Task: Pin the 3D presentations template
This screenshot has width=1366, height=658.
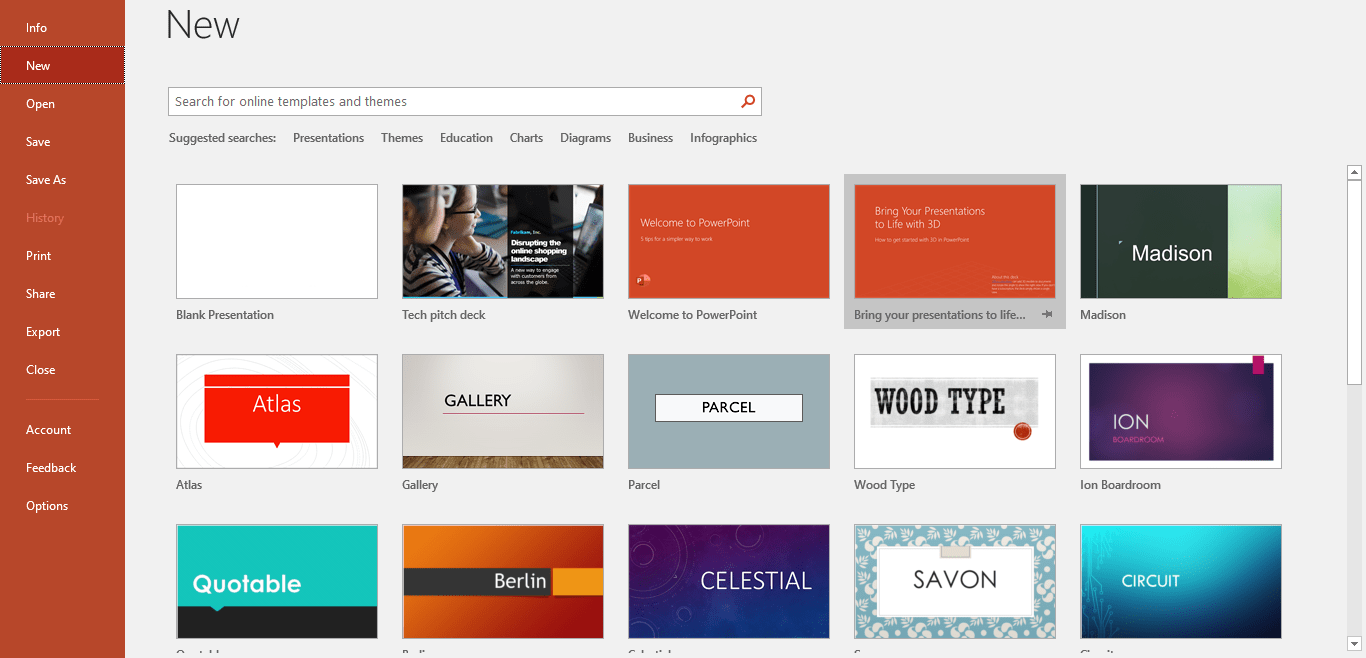Action: click(x=1047, y=315)
